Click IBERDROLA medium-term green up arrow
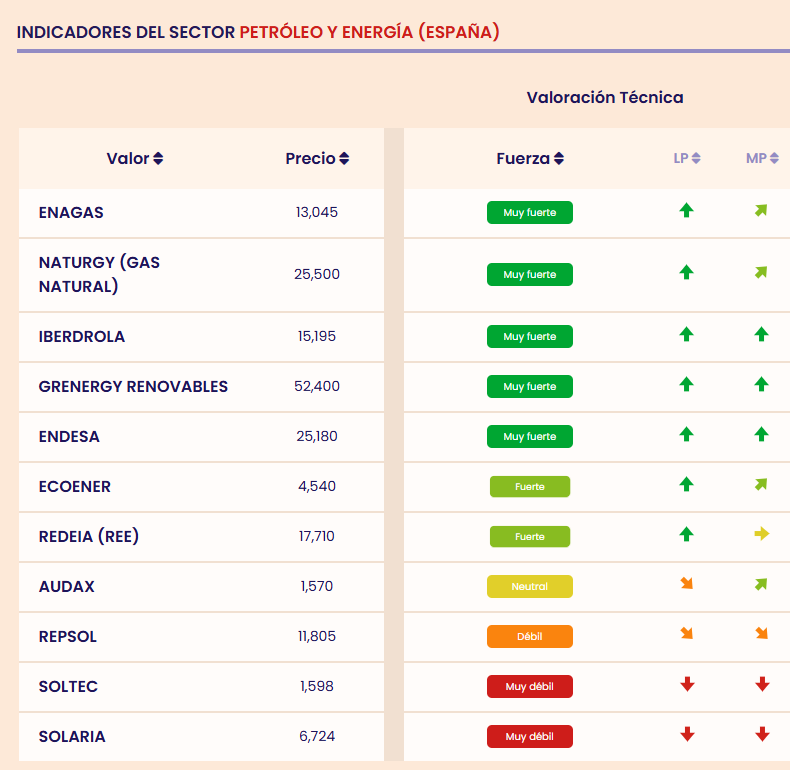Image resolution: width=790 pixels, height=770 pixels. tap(762, 335)
